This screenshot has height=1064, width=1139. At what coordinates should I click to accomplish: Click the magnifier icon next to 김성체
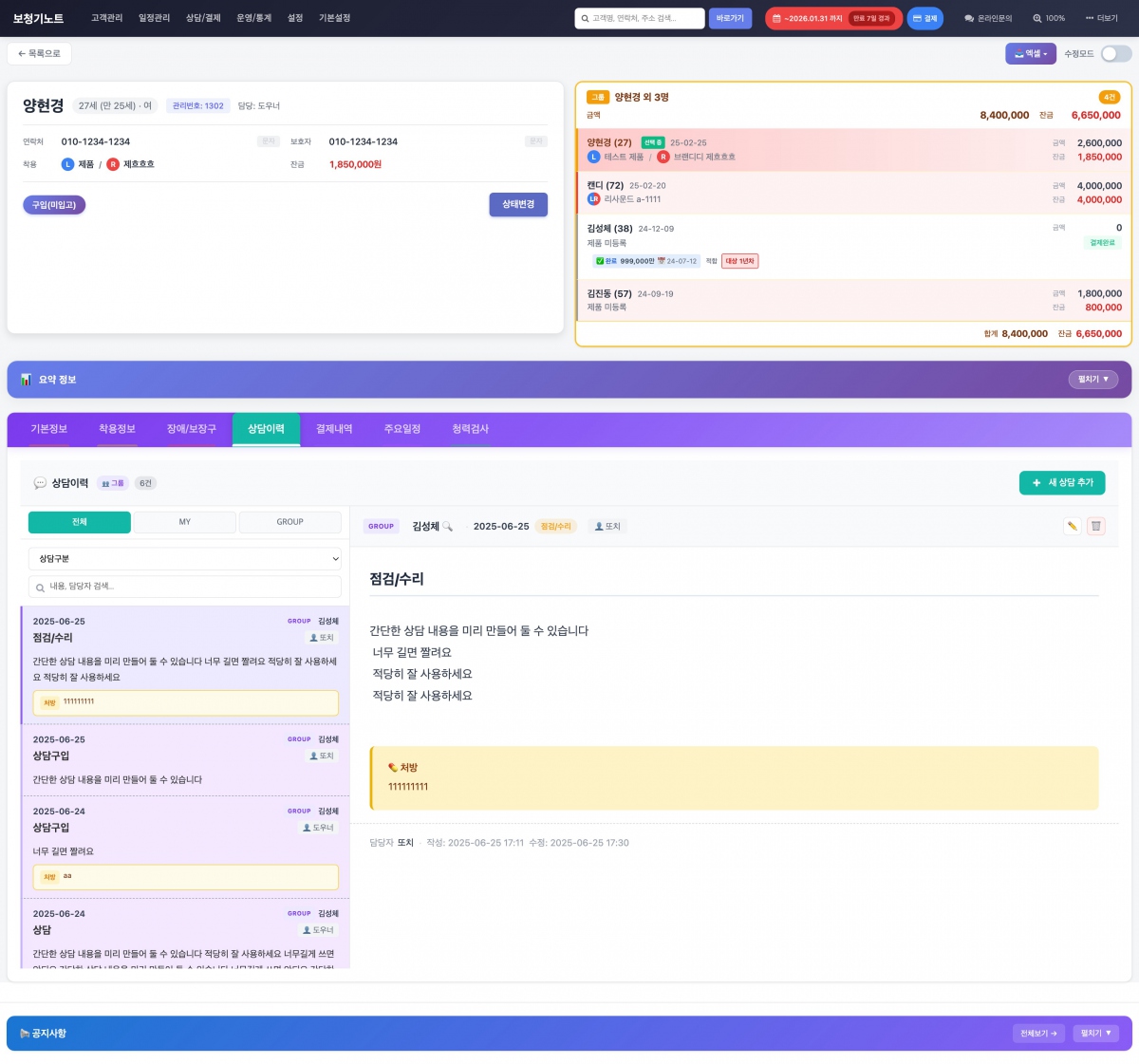tap(448, 527)
